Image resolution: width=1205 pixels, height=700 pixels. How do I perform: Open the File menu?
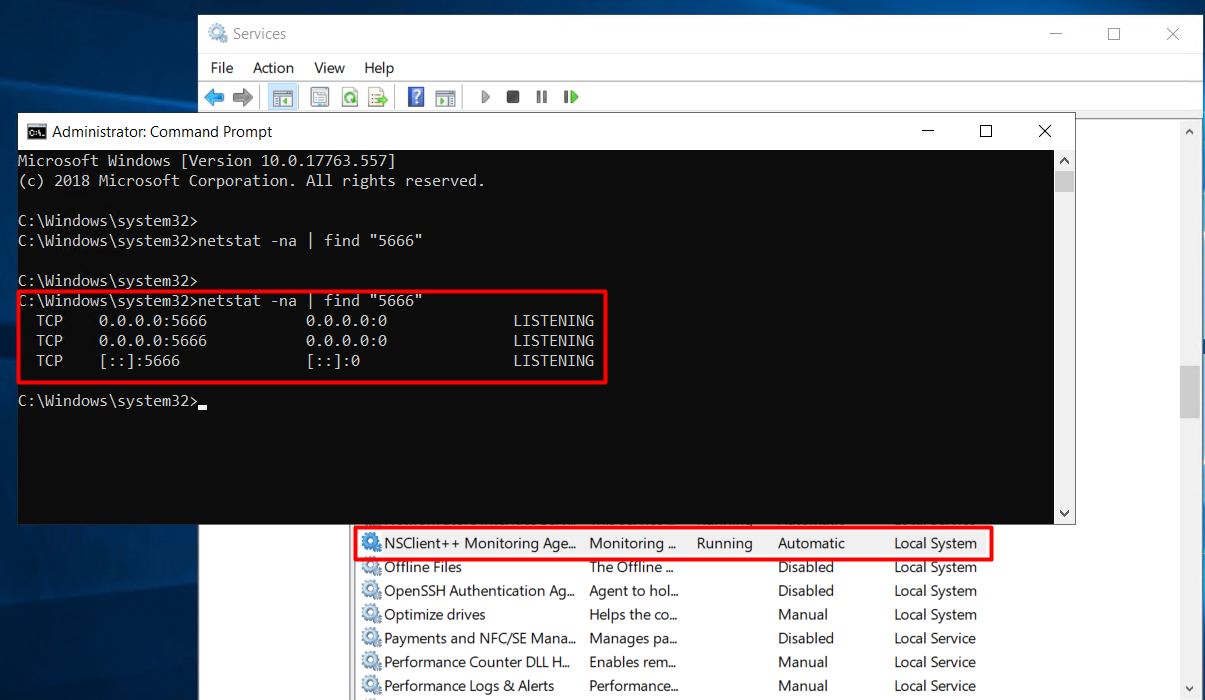221,68
